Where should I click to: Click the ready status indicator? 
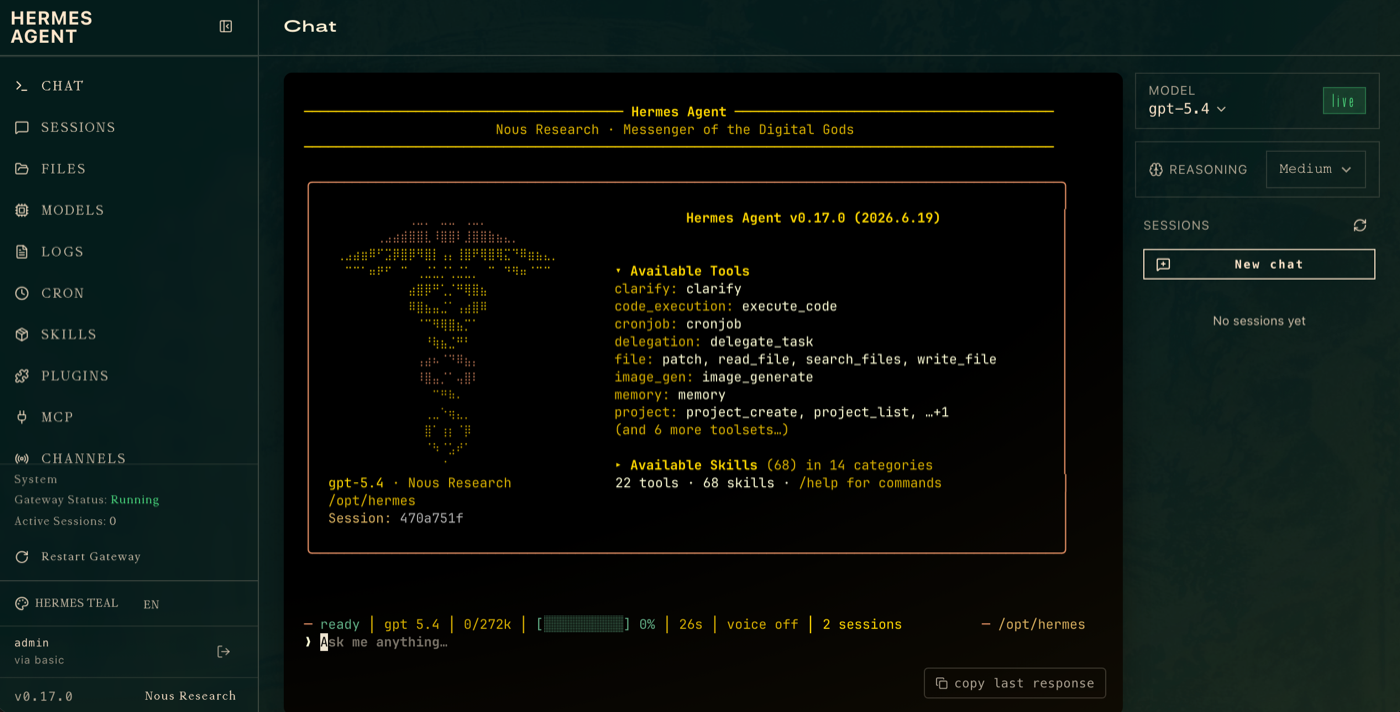pos(339,624)
